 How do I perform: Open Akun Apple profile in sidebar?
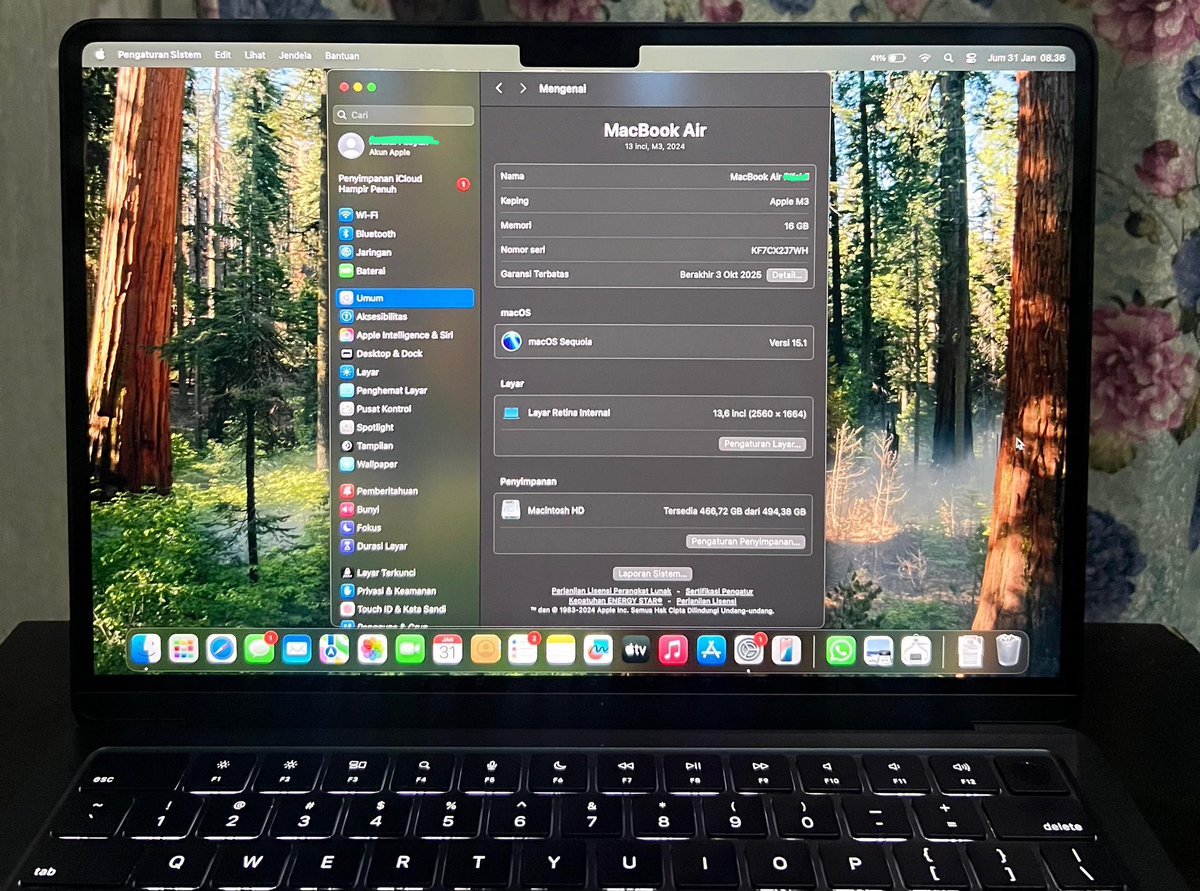tap(404, 146)
